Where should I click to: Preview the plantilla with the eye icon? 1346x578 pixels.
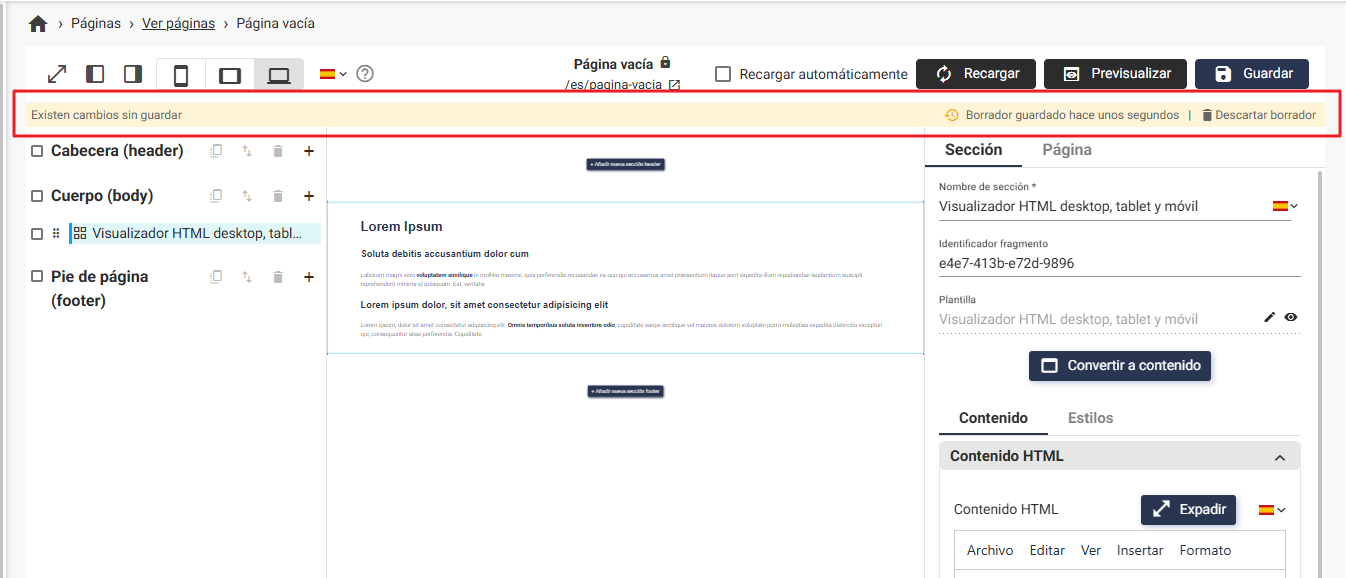point(1291,317)
